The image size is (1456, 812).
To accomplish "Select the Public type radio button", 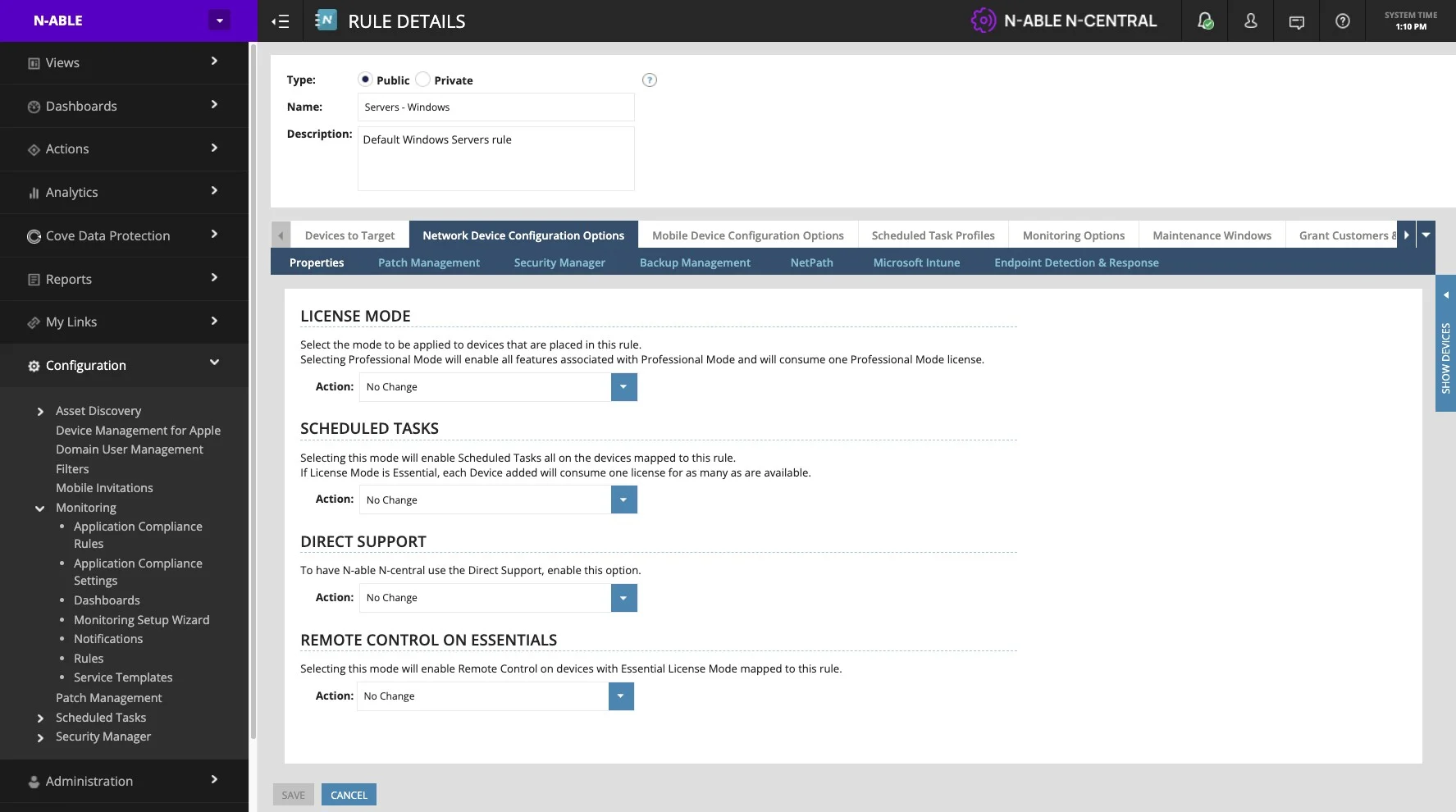I will click(x=365, y=80).
